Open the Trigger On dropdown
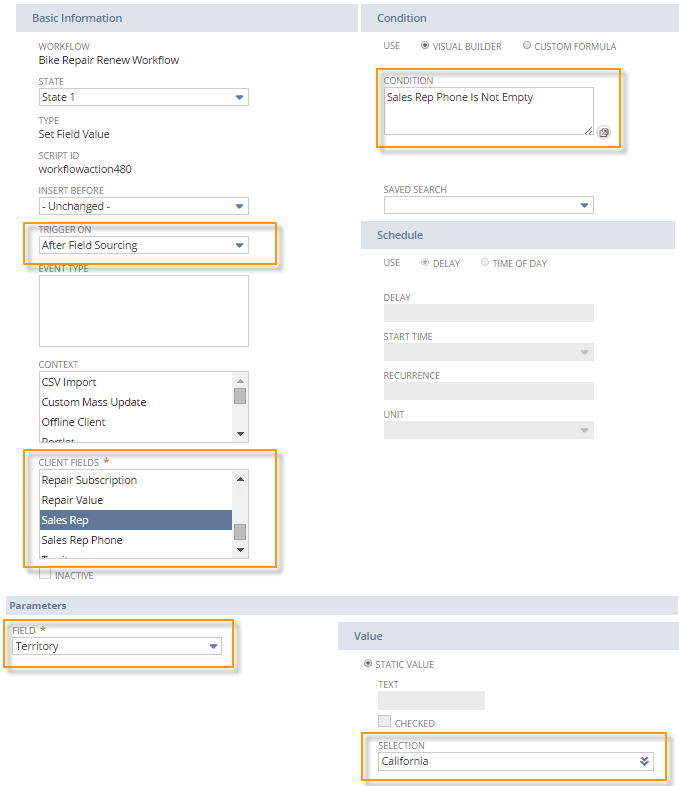Screen dimensions: 679x786 click(x=144, y=245)
